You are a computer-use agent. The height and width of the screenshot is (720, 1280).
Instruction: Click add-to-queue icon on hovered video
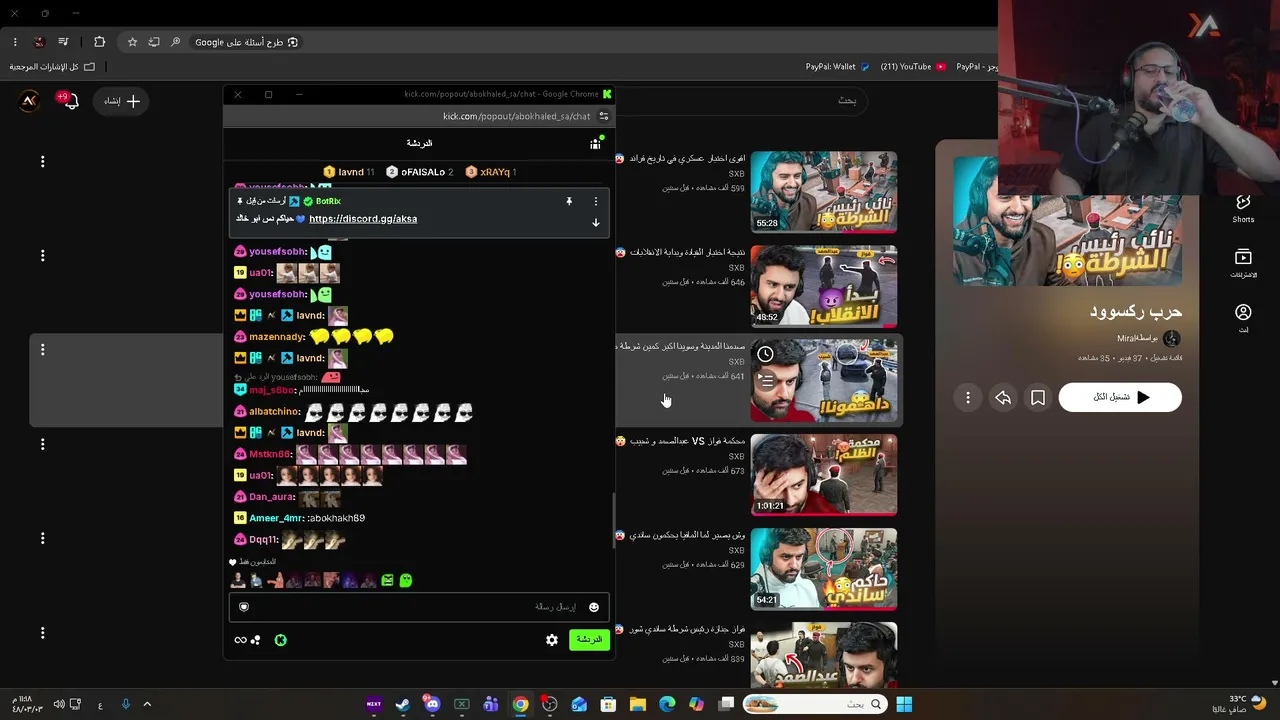[x=765, y=380]
